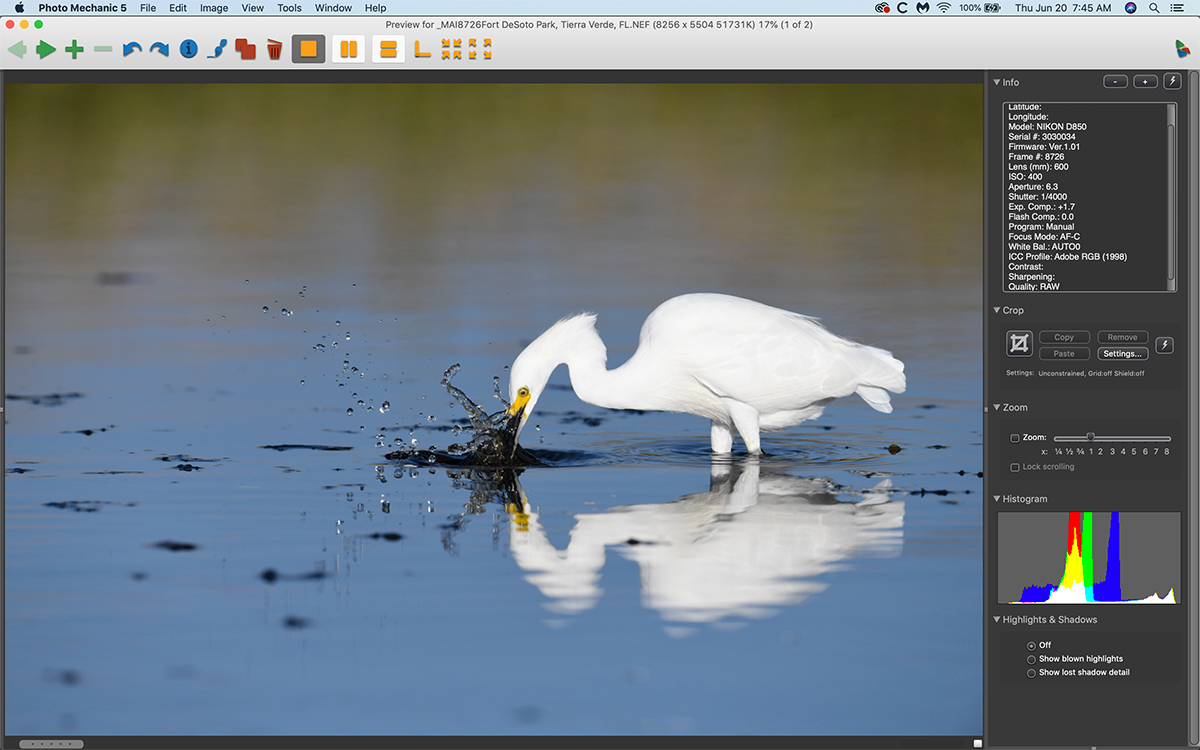1200x750 pixels.
Task: Open the blue info icon
Action: (x=188, y=49)
